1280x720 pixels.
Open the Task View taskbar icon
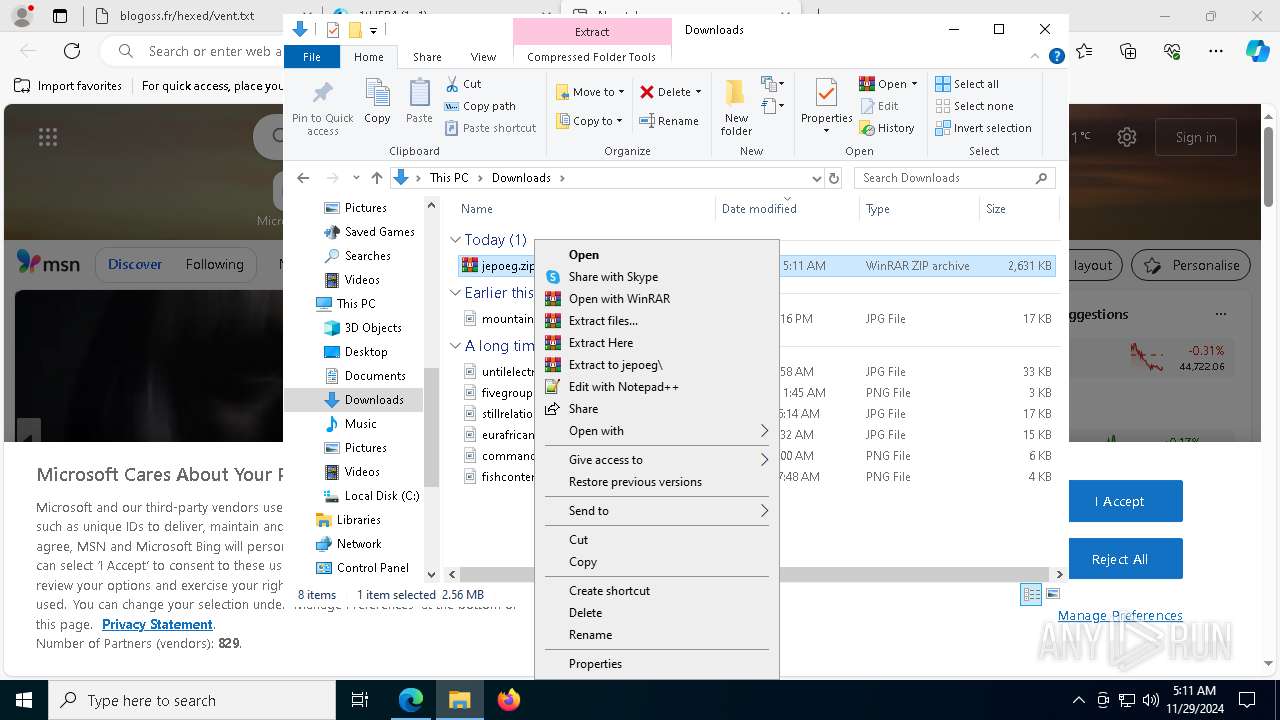point(360,701)
